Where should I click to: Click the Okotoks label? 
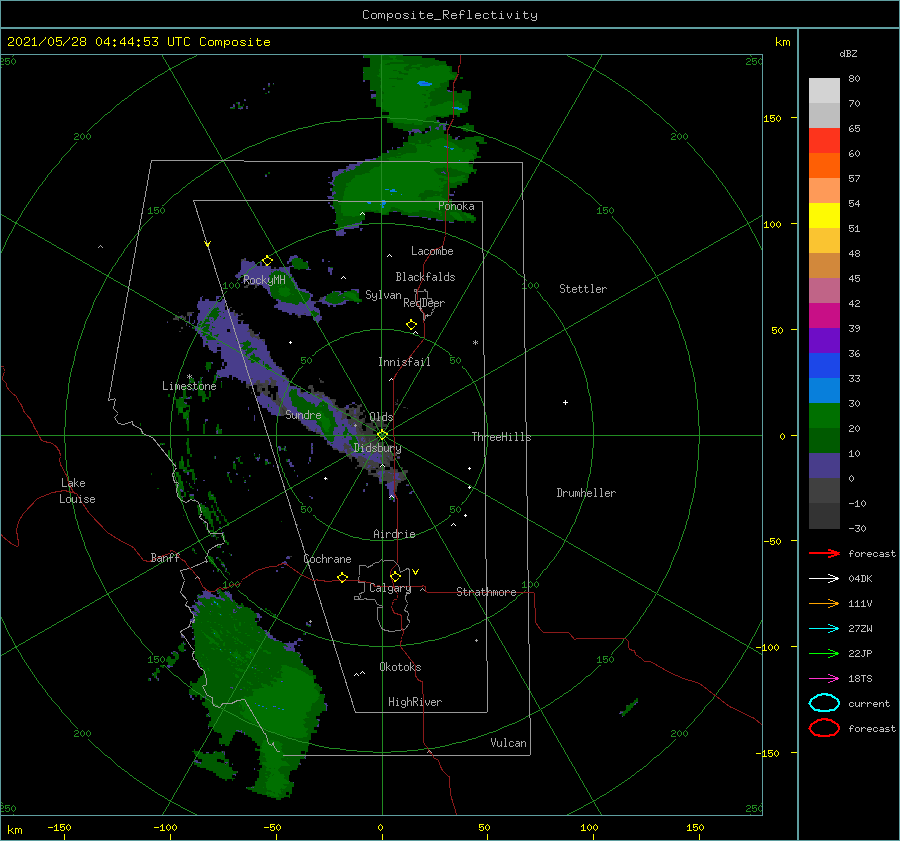tap(400, 667)
